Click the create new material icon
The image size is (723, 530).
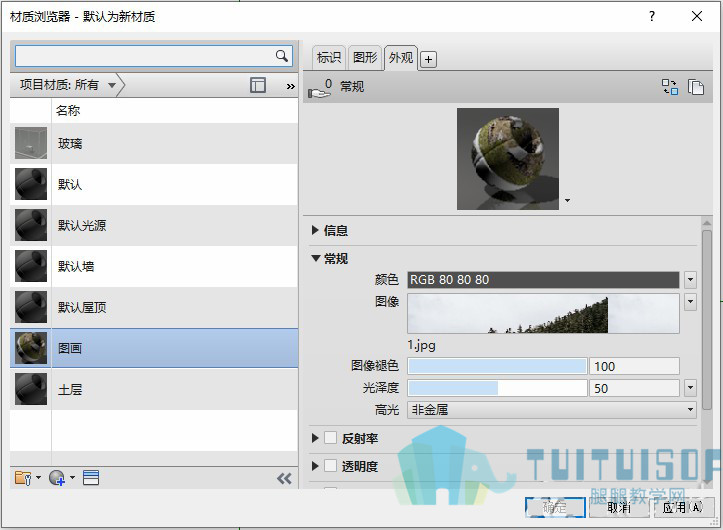coord(57,477)
